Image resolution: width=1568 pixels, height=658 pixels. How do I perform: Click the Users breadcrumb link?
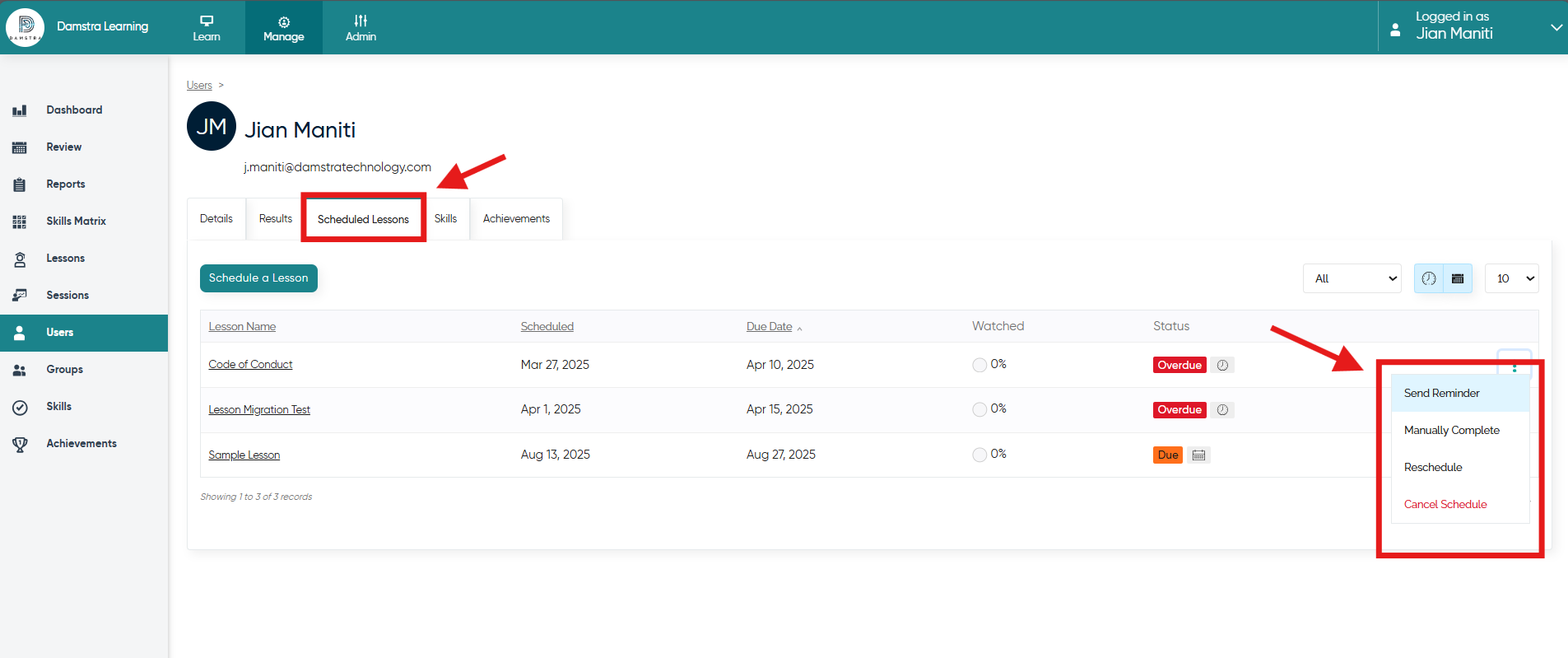click(199, 85)
